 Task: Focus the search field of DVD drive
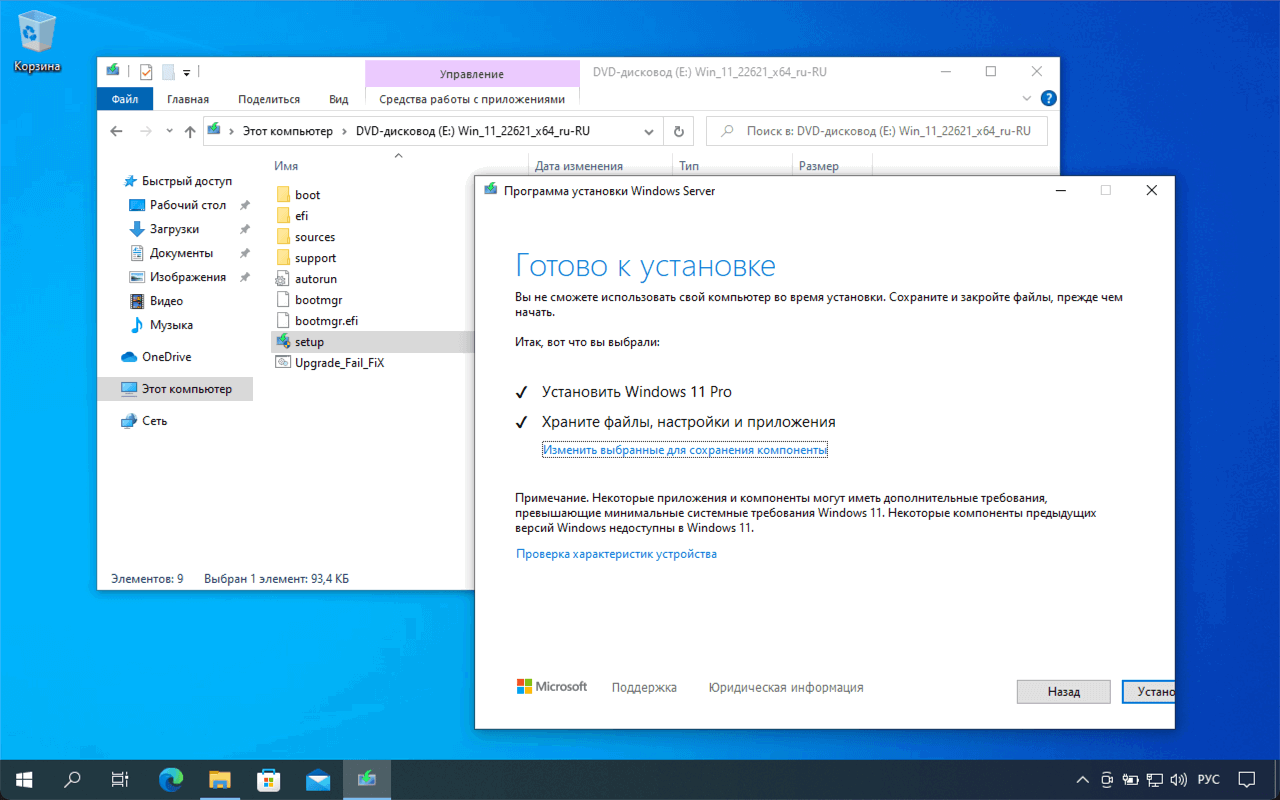tap(876, 131)
